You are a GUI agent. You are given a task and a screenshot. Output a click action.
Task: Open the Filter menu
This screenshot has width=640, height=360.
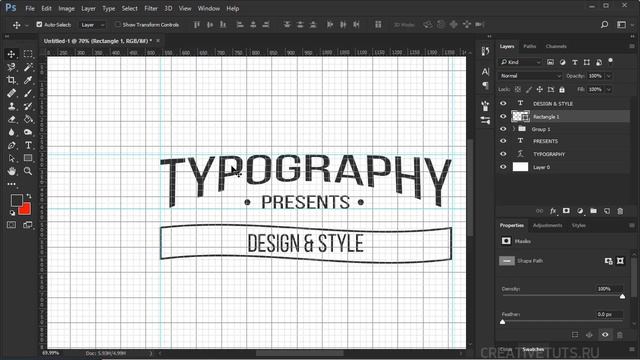coord(151,8)
